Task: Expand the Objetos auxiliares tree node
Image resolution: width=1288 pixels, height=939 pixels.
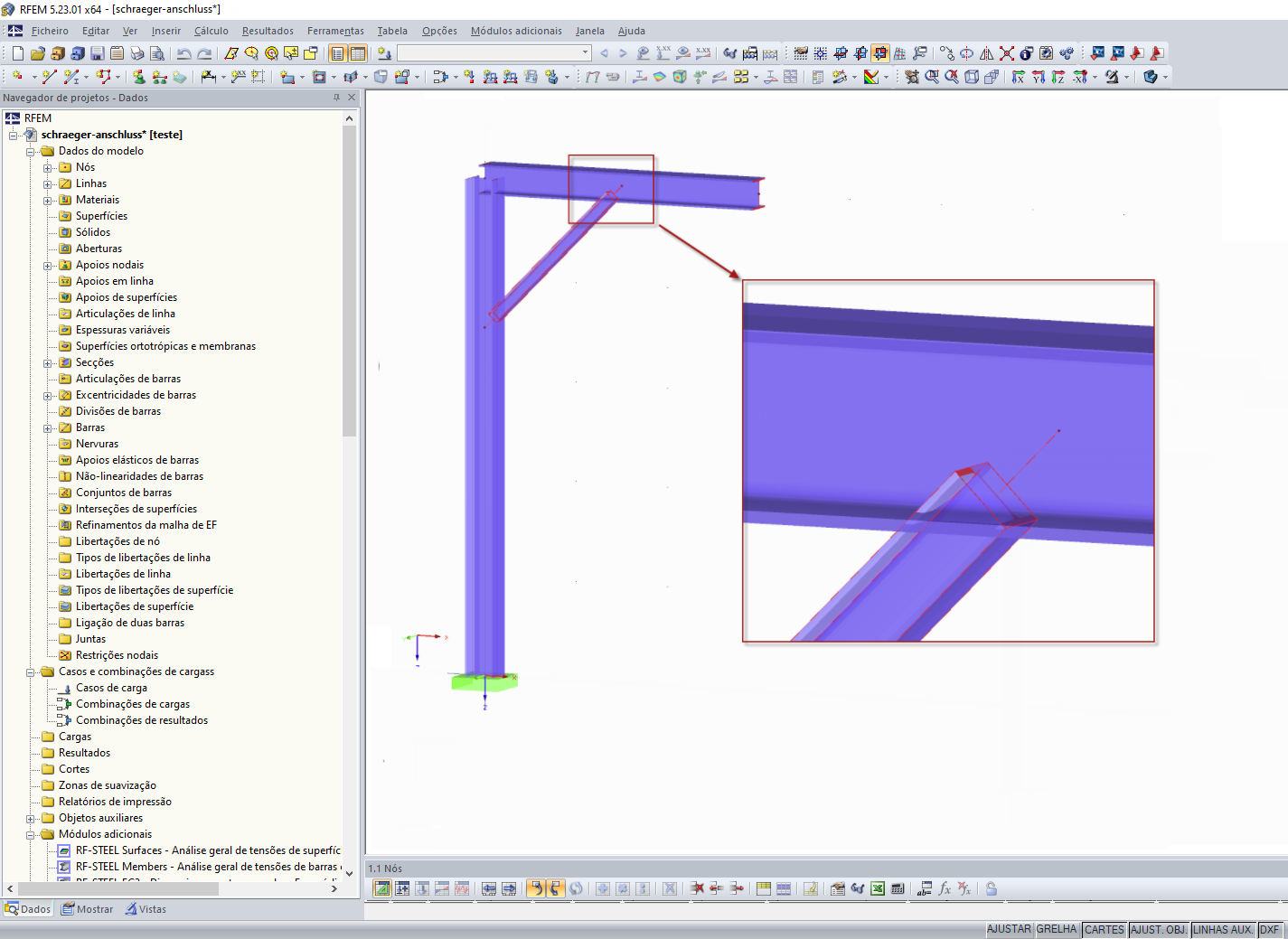Action: tap(31, 818)
